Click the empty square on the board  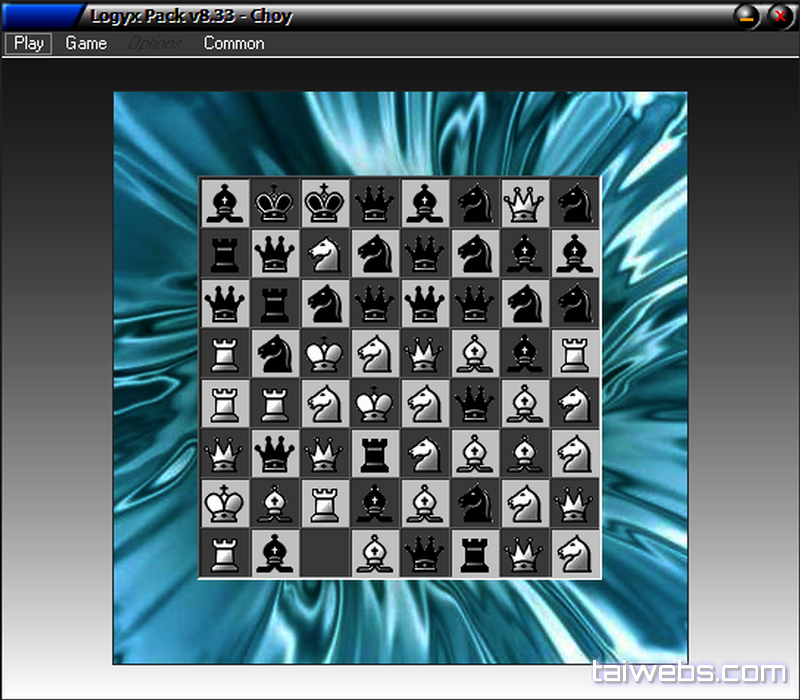tap(325, 552)
